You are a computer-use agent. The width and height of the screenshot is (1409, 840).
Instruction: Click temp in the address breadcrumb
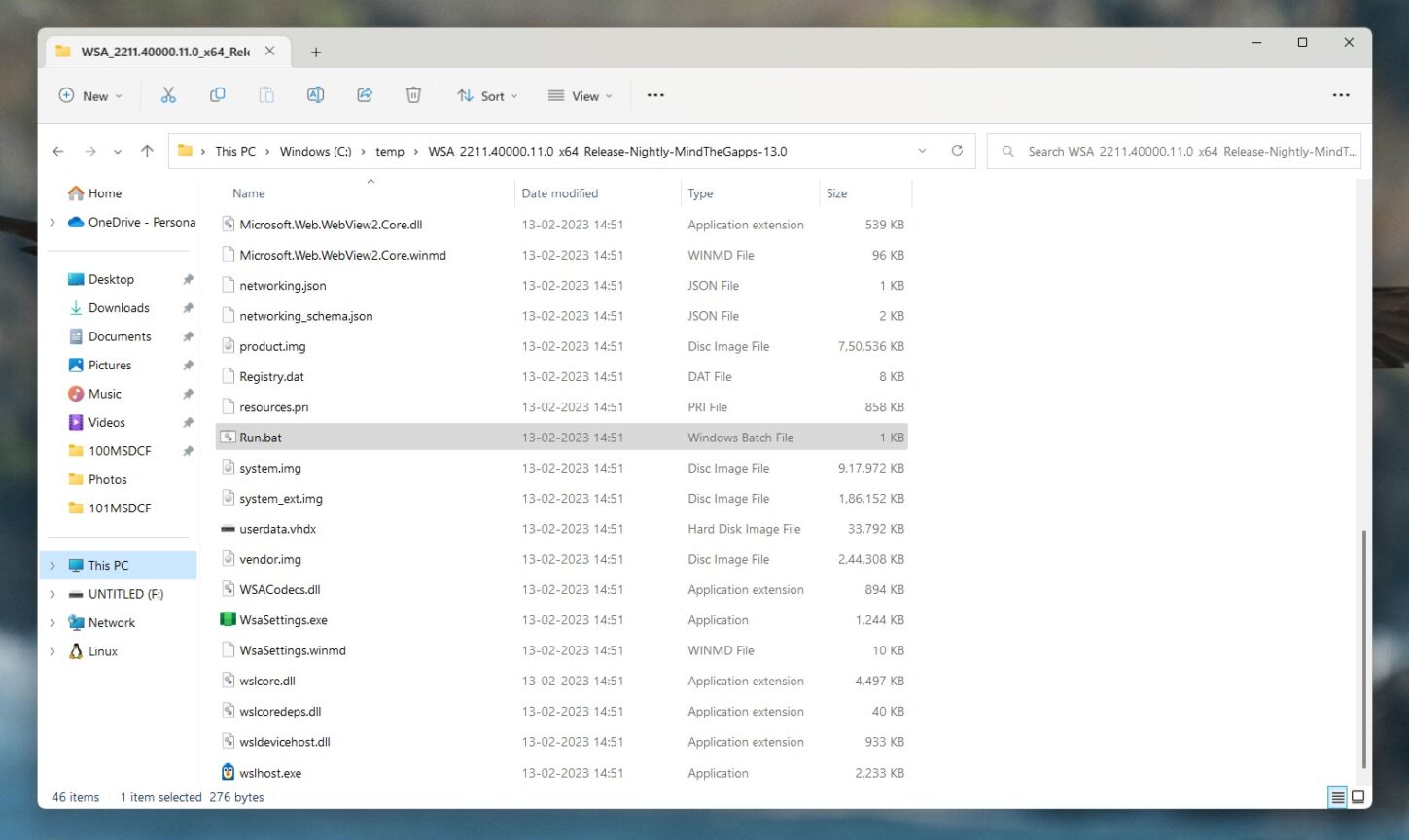tap(390, 151)
